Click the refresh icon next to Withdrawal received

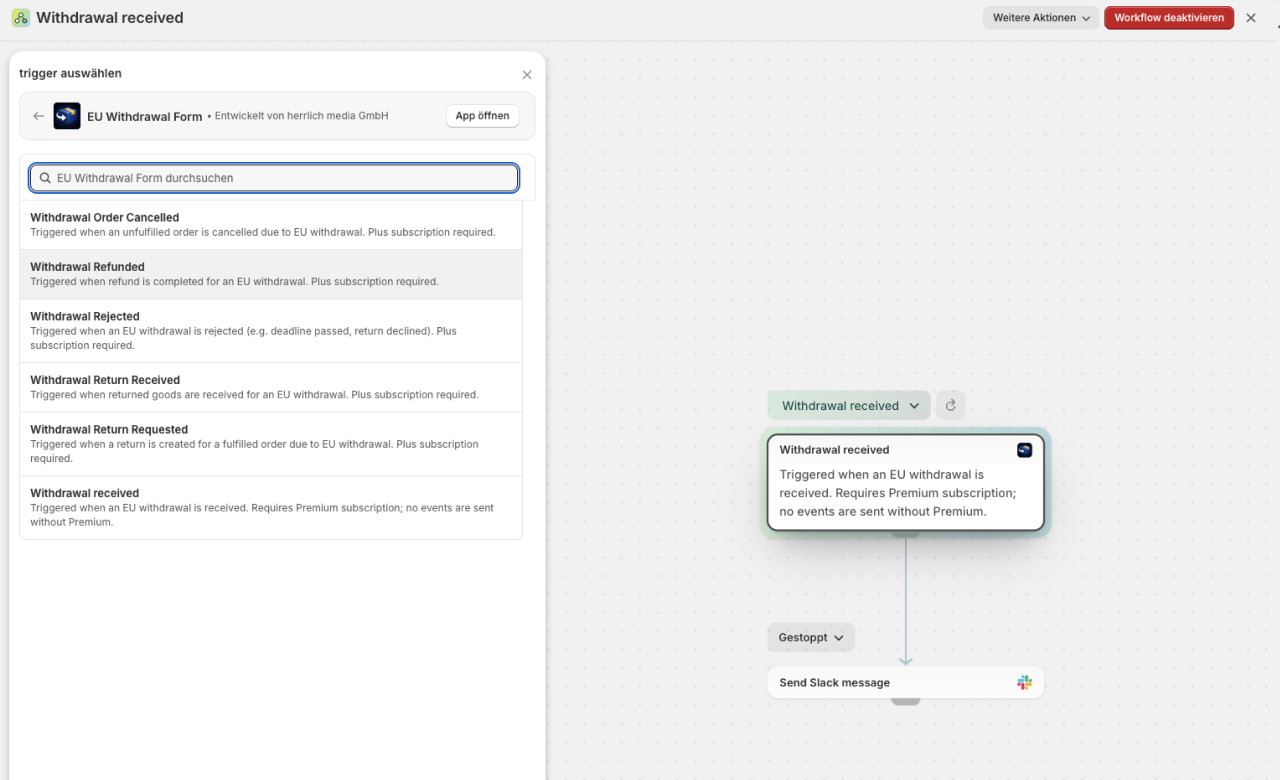pyautogui.click(x=950, y=406)
